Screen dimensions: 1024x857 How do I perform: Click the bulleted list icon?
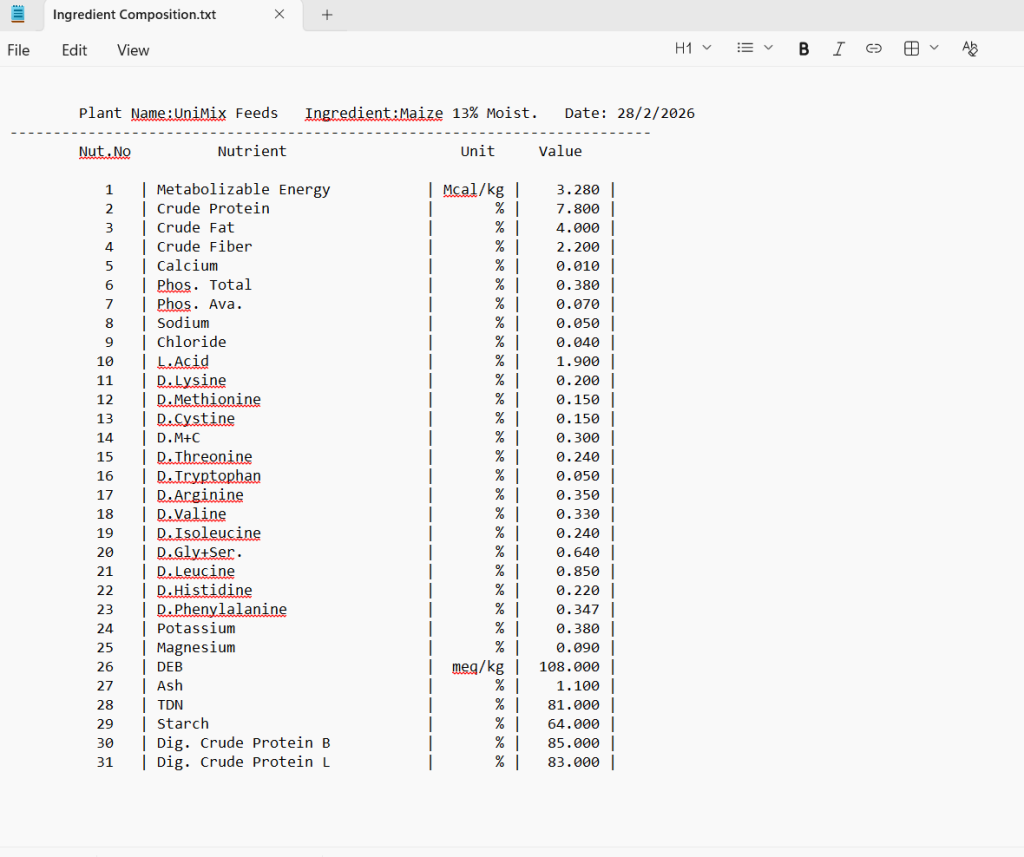tap(745, 48)
